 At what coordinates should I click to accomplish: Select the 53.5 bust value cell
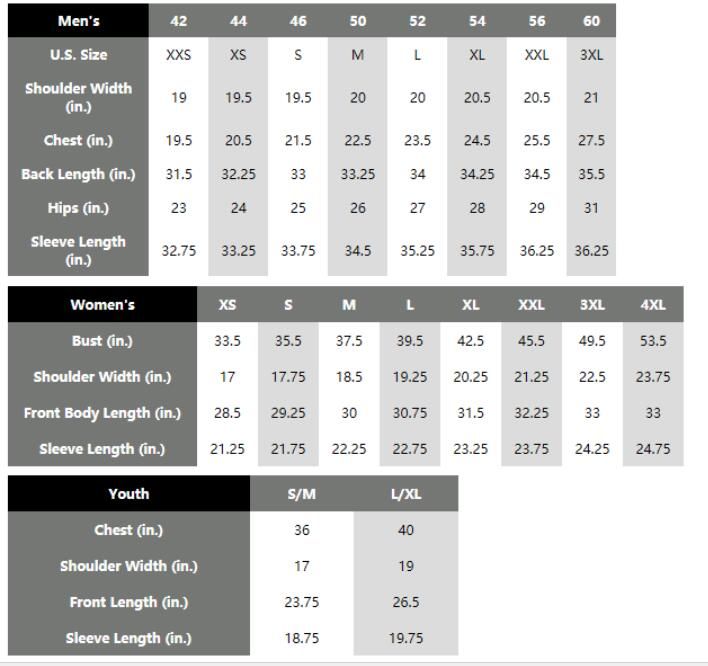point(653,340)
